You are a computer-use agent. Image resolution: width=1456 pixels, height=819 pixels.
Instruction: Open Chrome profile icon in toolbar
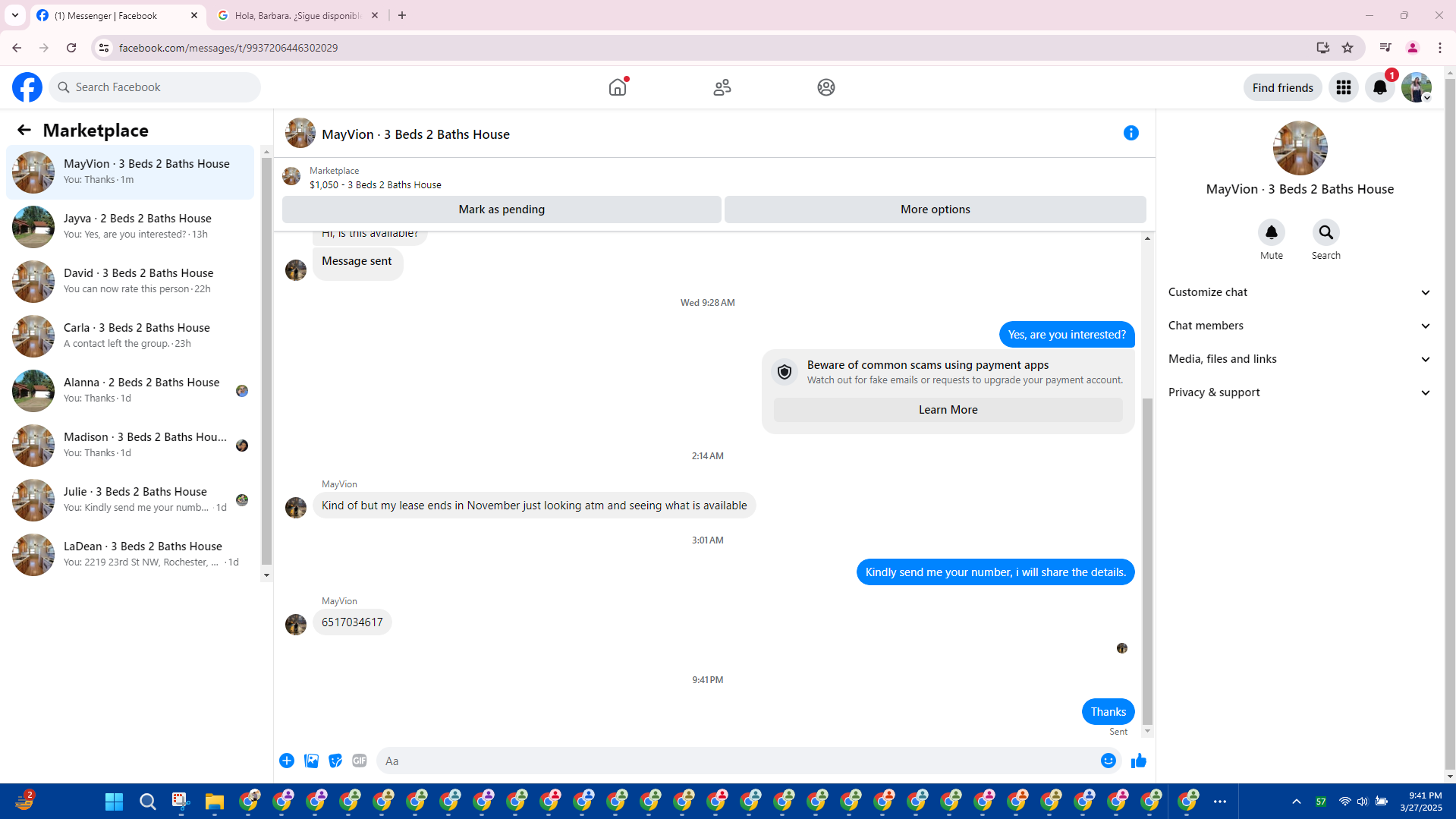click(1412, 48)
